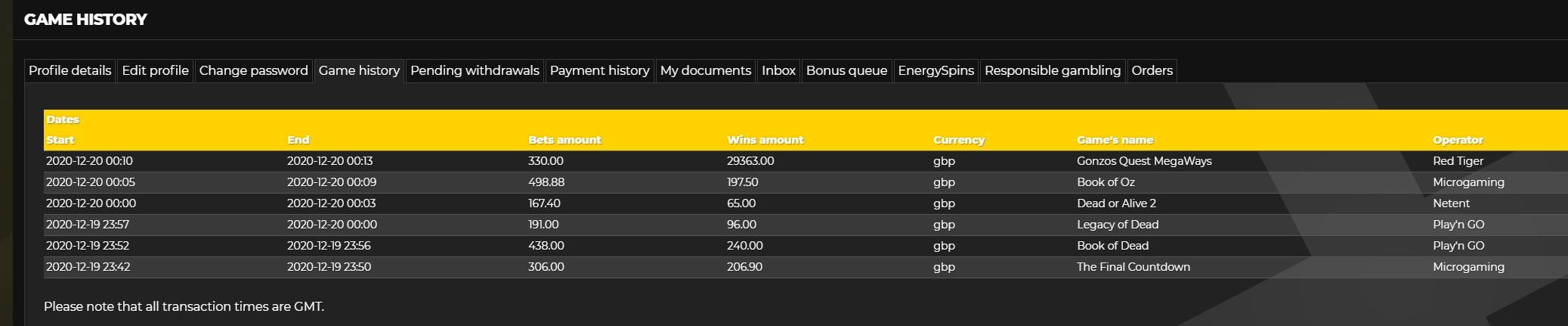Click the 29363.00 wins amount
This screenshot has height=326, width=1568.
(x=750, y=161)
